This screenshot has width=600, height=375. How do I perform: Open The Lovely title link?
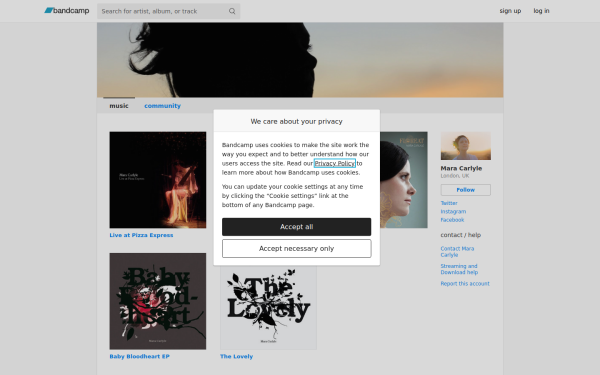236,356
